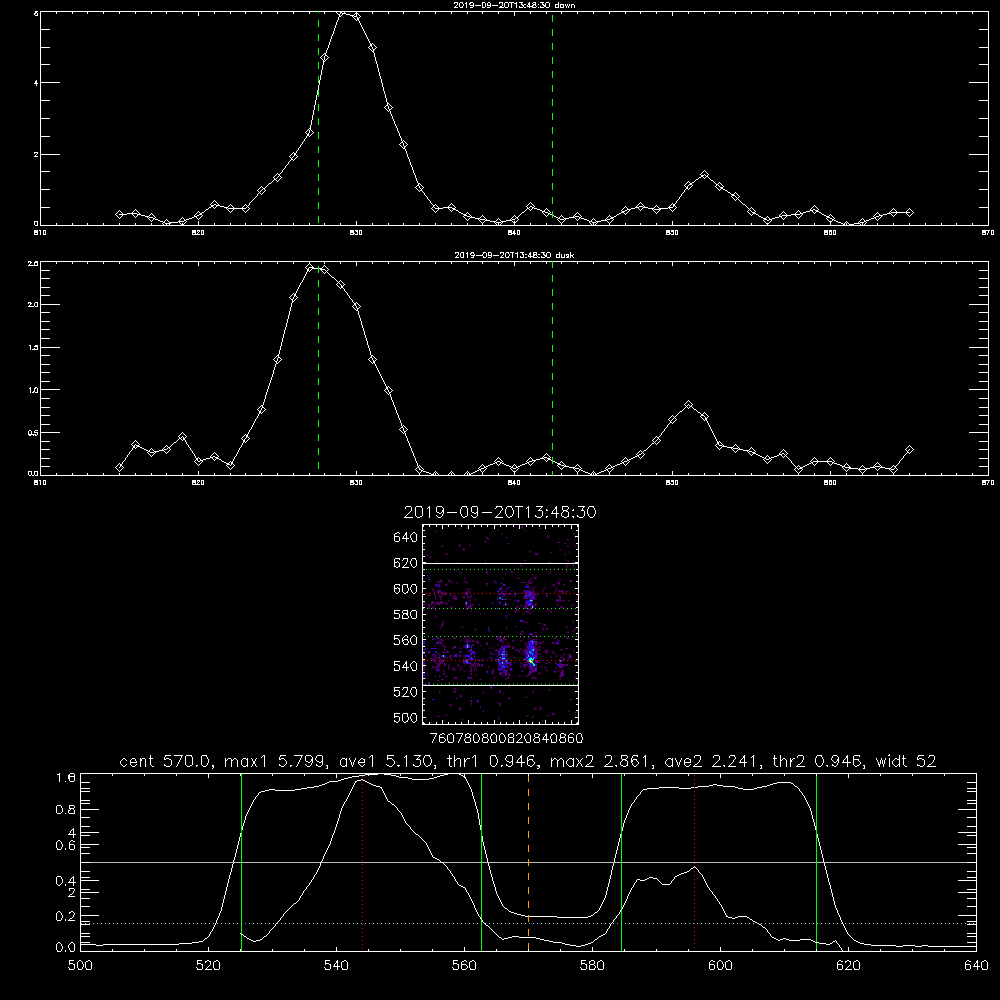Click the left green dashed line in dawn plot

pos(318,119)
